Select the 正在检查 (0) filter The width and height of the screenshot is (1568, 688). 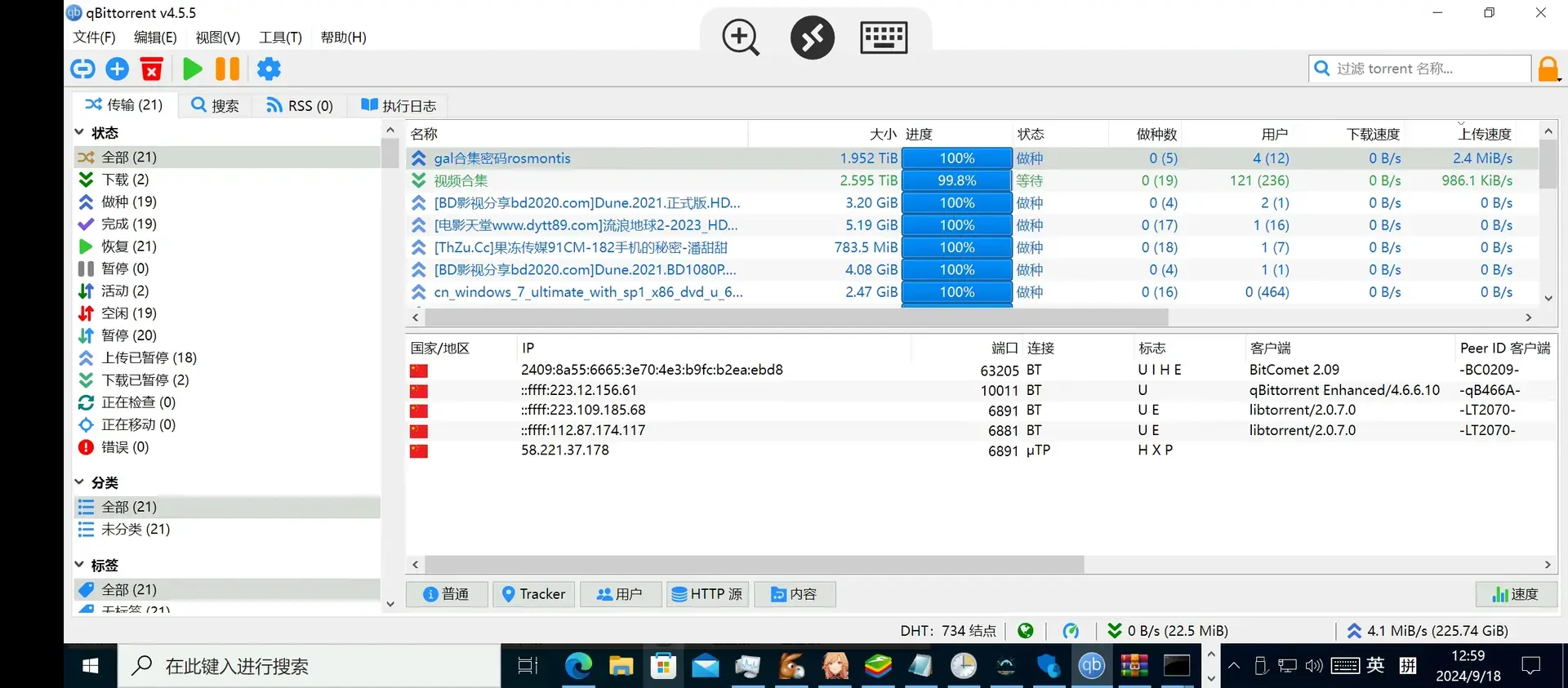coord(227,402)
